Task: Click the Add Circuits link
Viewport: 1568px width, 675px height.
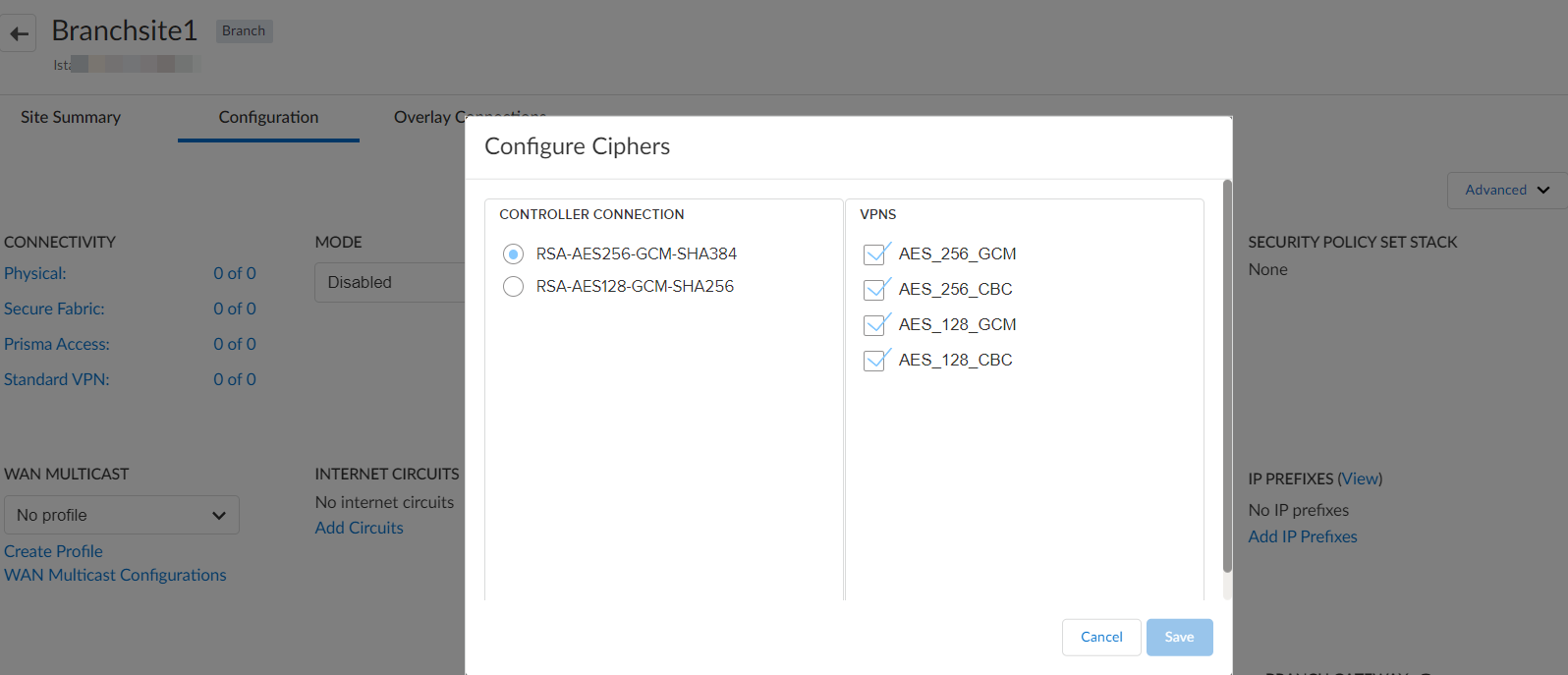Action: click(359, 528)
